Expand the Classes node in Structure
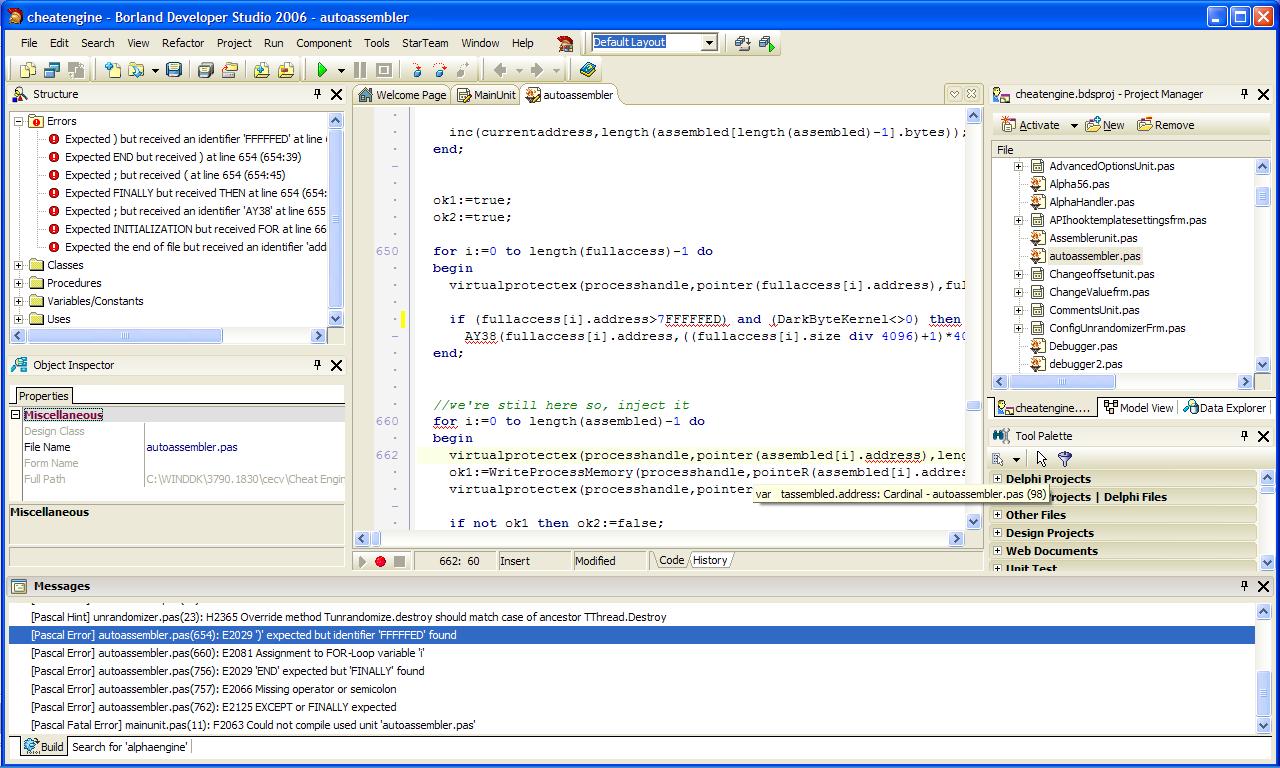Viewport: 1280px width, 768px height. pos(19,265)
